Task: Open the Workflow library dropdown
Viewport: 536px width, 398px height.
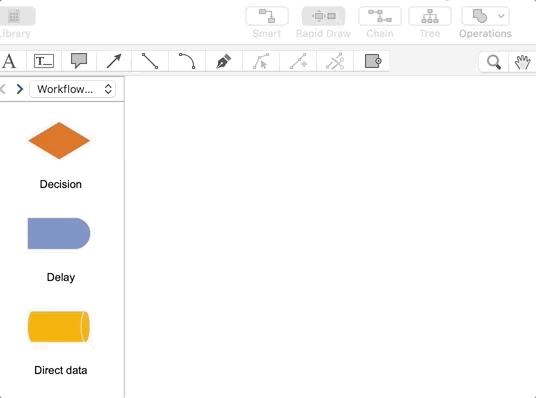Action: tap(72, 89)
